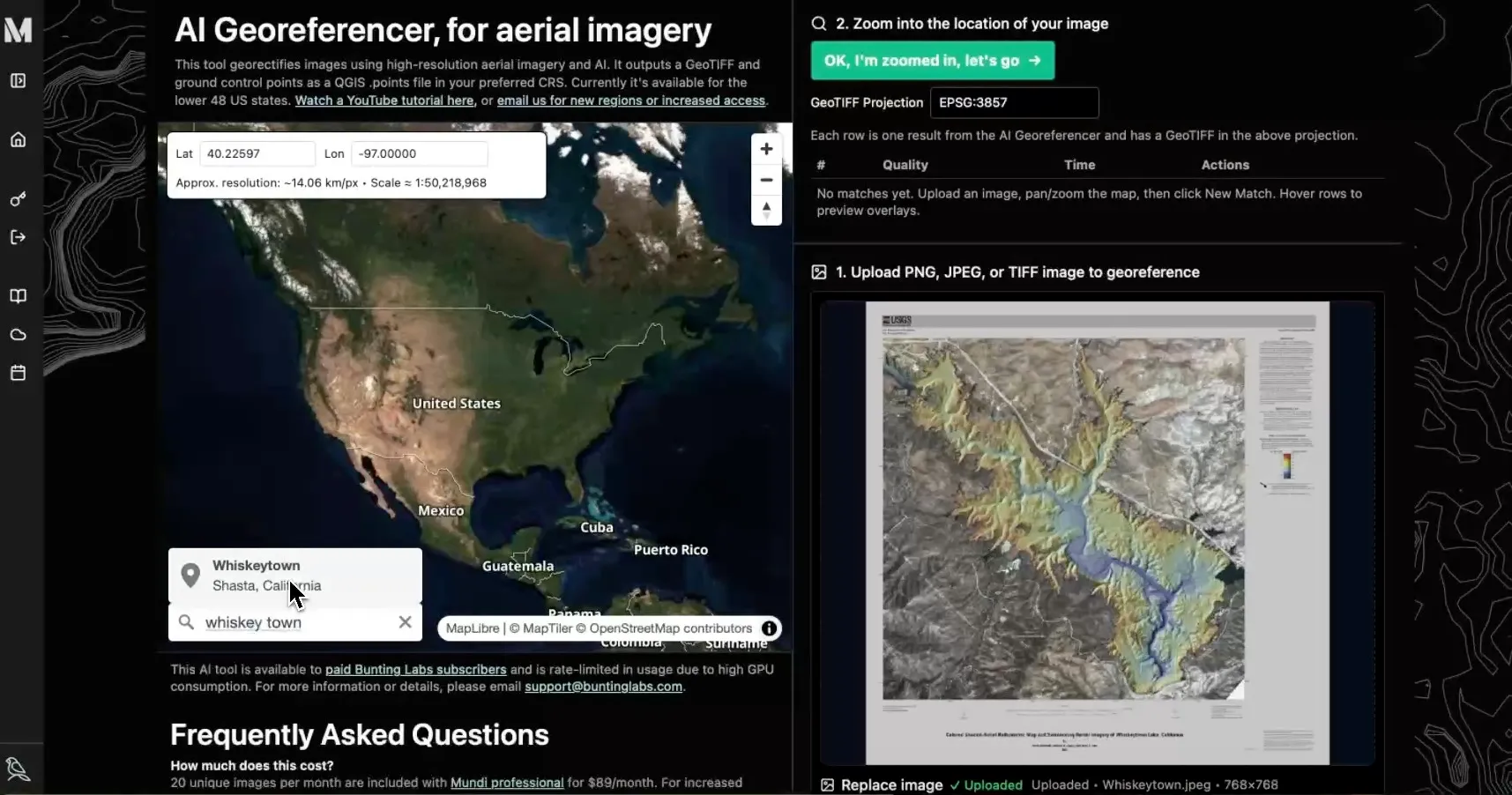Click the United States map label

pos(457,404)
